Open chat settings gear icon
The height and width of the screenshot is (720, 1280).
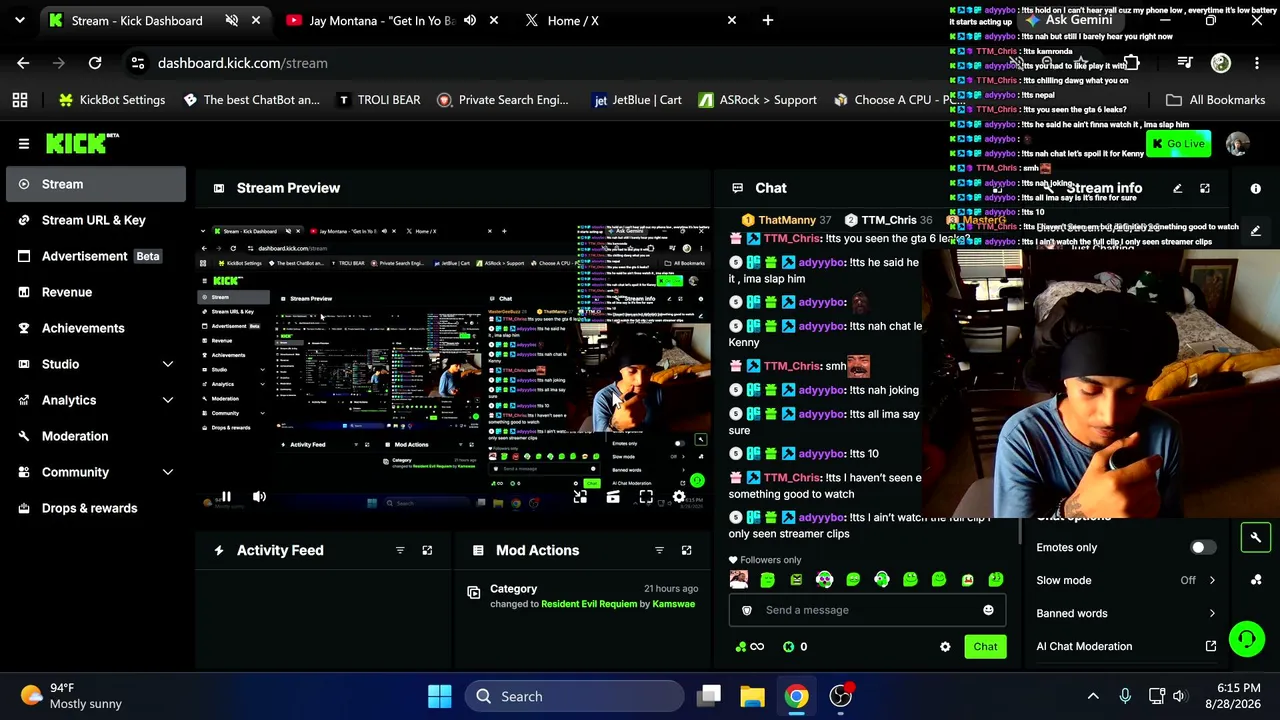pos(945,647)
